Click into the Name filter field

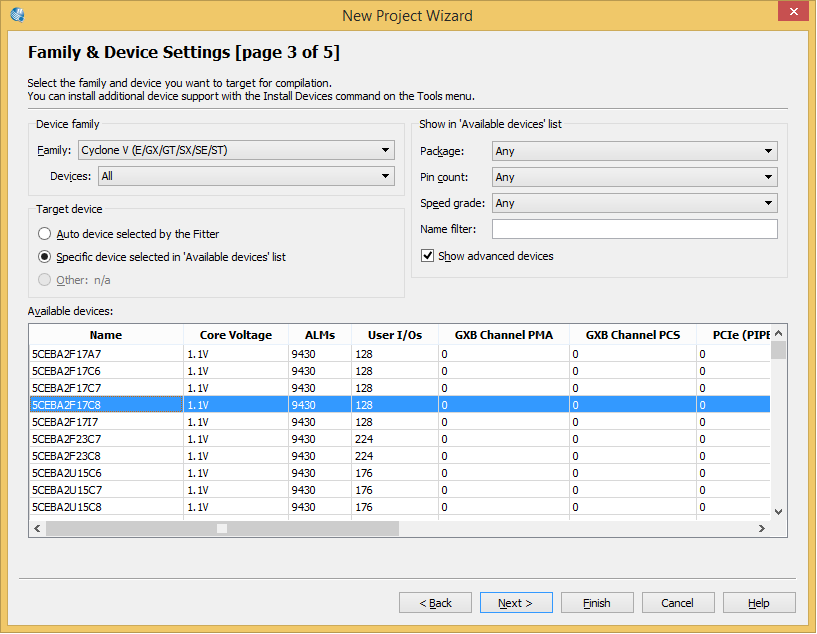pyautogui.click(x=635, y=229)
